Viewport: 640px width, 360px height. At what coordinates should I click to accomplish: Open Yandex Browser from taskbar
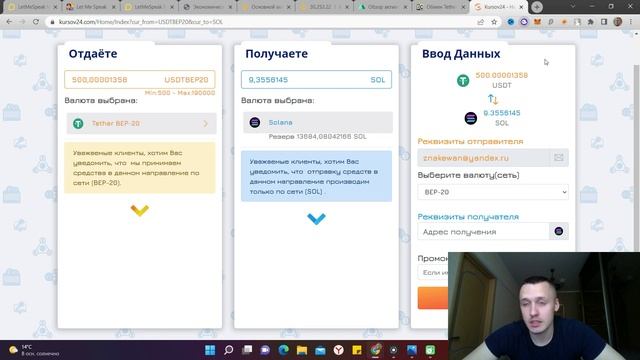[338, 350]
